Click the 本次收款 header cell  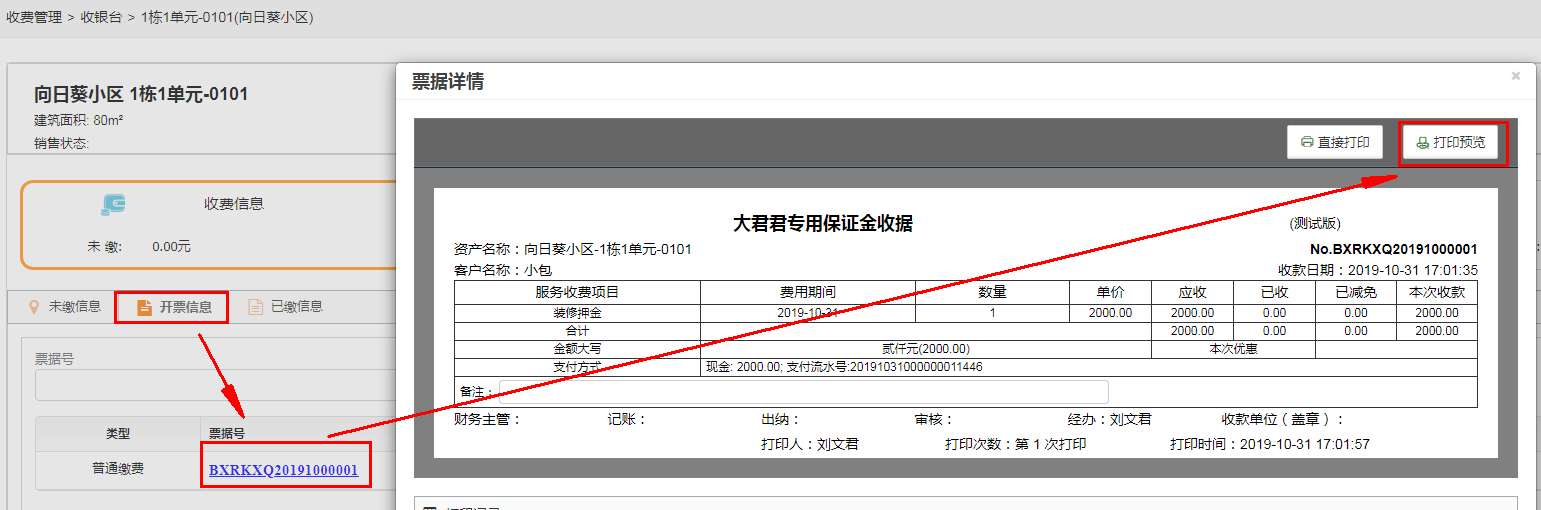(1437, 292)
